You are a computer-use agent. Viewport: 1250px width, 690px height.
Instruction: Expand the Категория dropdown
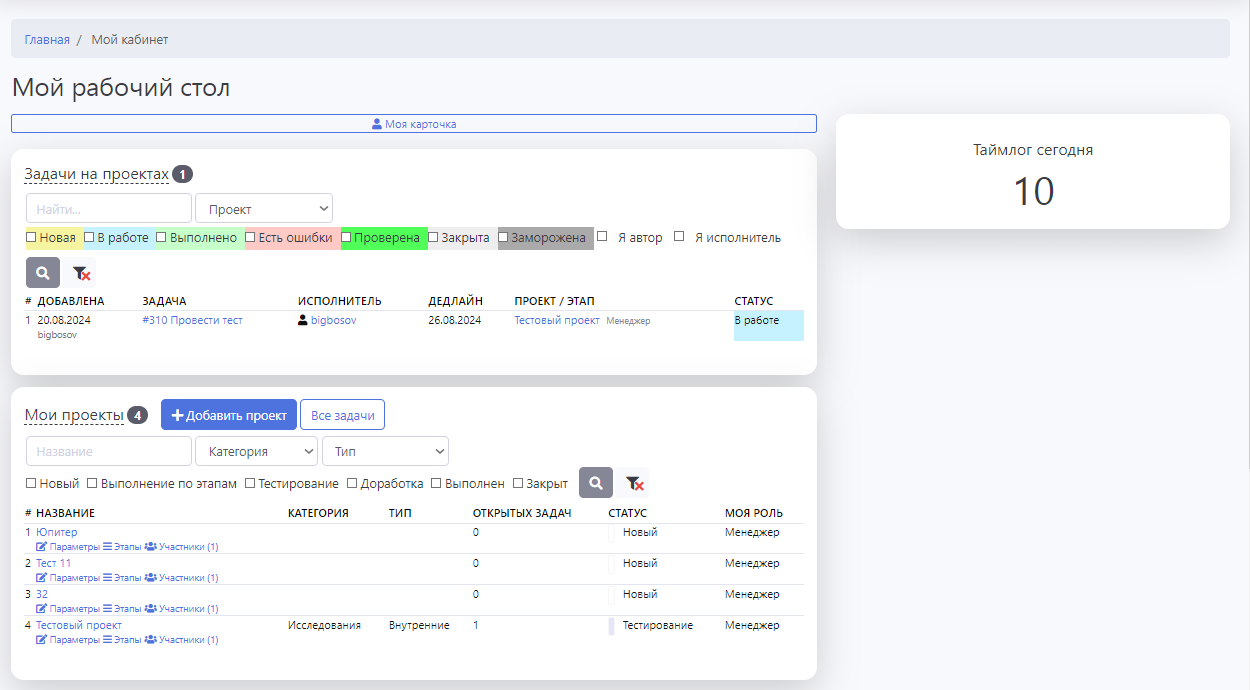[256, 451]
